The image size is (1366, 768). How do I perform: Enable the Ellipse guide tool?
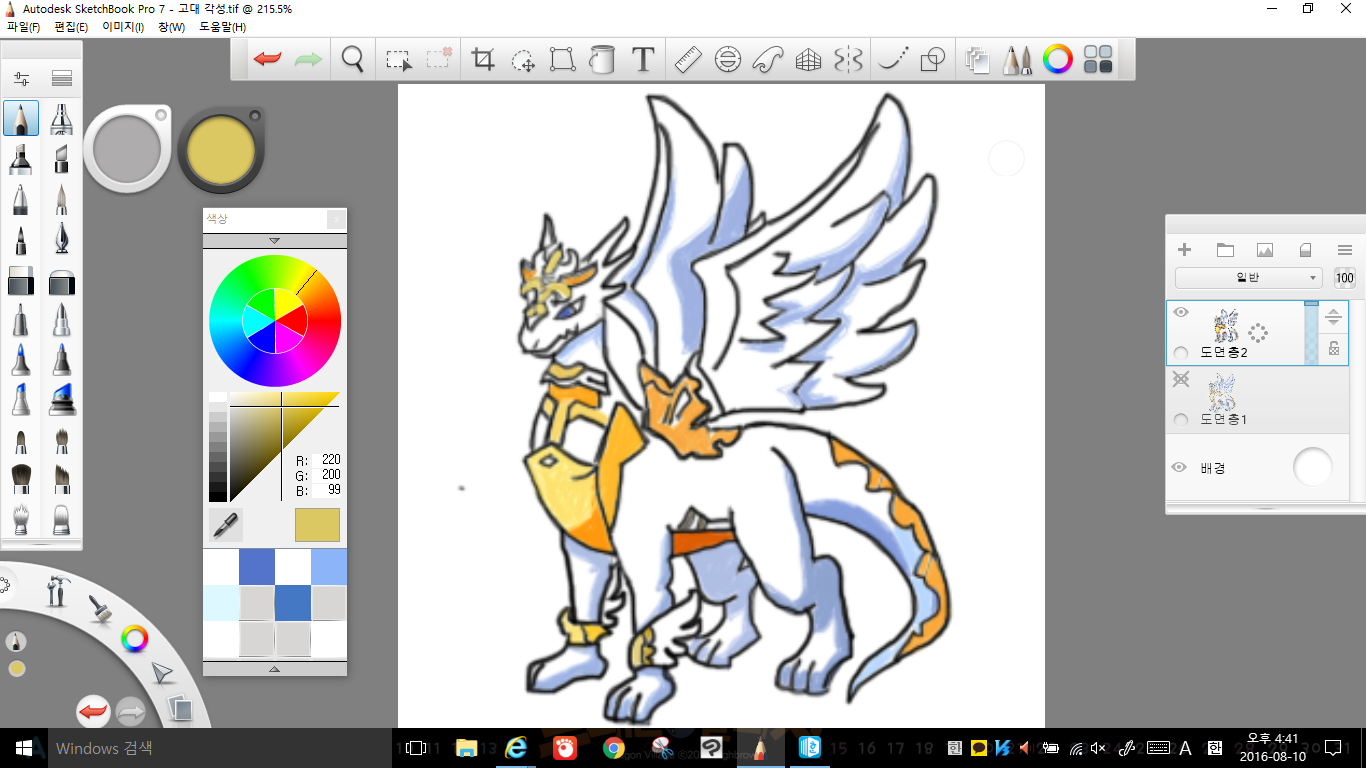pos(728,60)
